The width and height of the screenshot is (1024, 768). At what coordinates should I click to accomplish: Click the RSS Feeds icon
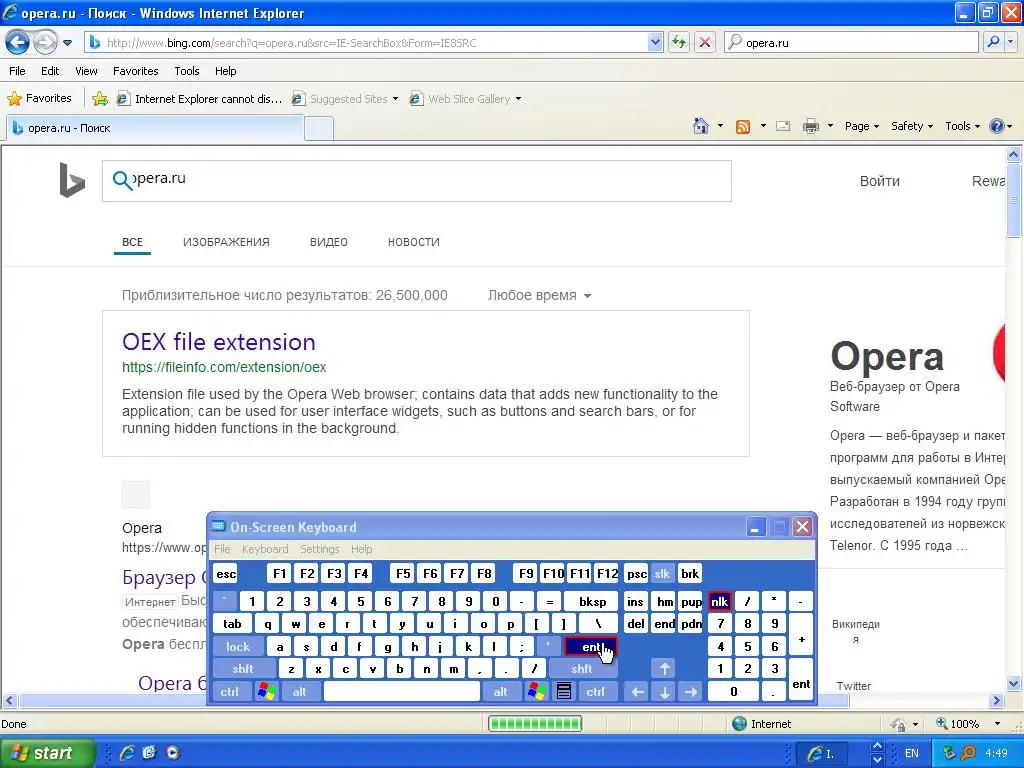743,127
